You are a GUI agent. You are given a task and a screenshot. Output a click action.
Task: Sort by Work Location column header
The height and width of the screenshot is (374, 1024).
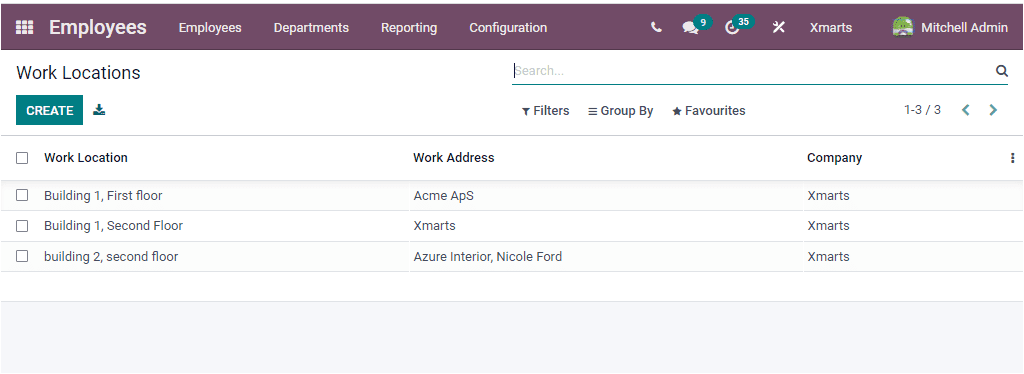point(86,158)
